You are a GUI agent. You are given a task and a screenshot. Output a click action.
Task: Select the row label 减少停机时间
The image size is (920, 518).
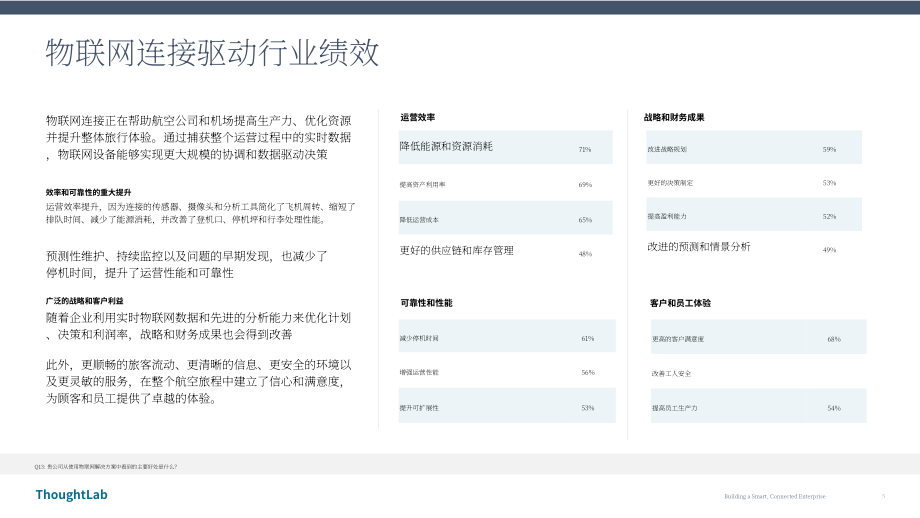click(419, 338)
